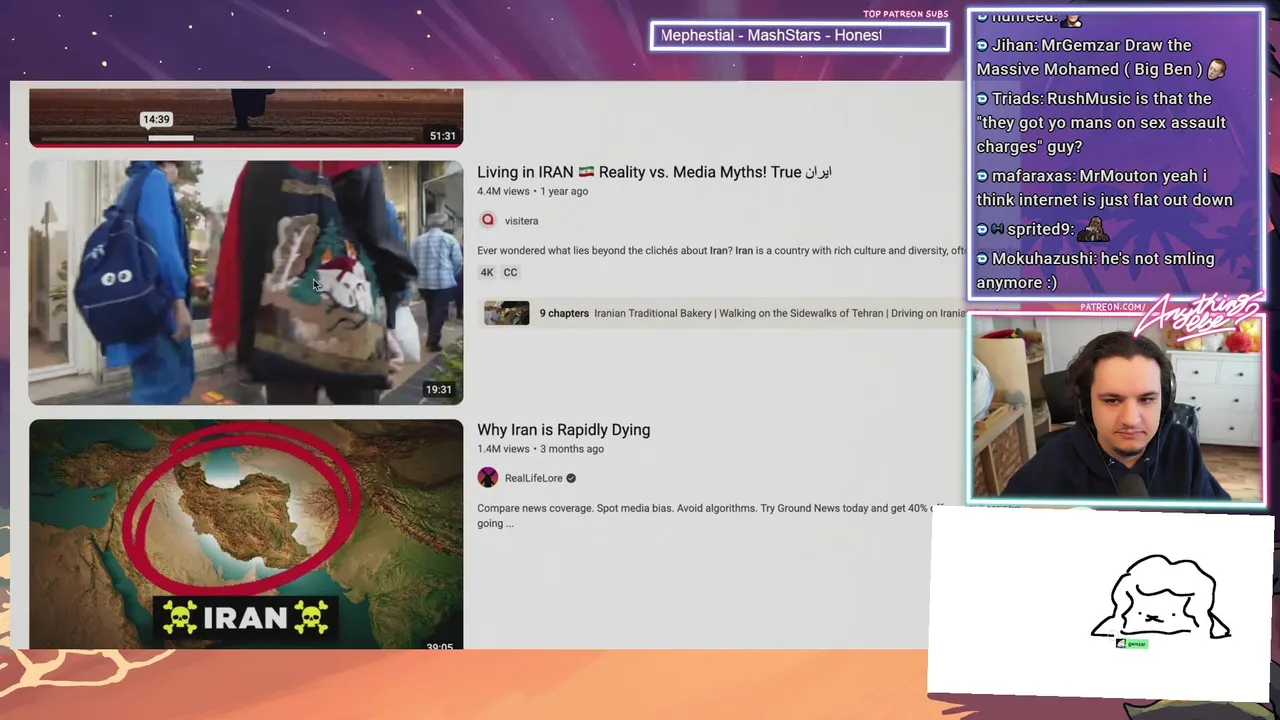
Task: Click the Jihan chat message
Action: [1102, 57]
